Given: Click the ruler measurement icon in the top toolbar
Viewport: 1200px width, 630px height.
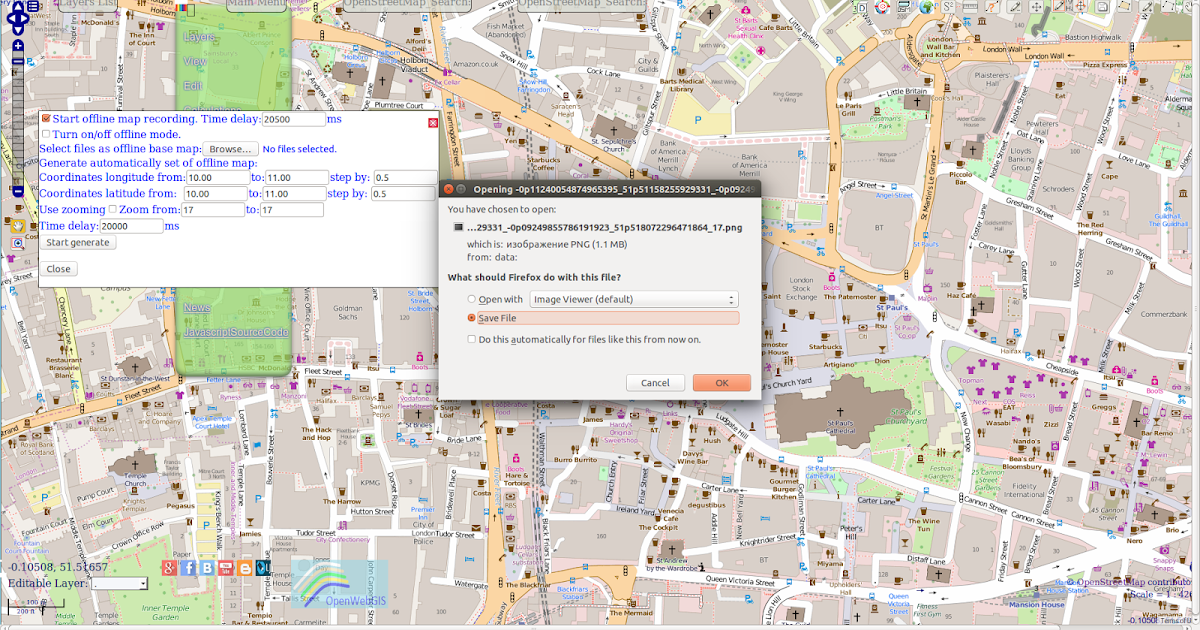Looking at the screenshot, I should click(x=970, y=8).
